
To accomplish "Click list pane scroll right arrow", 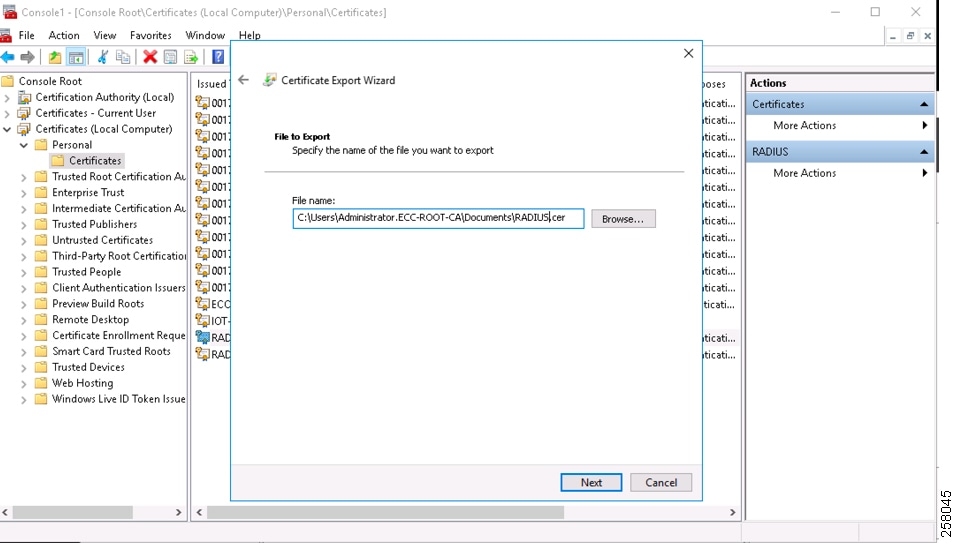I will coord(732,513).
